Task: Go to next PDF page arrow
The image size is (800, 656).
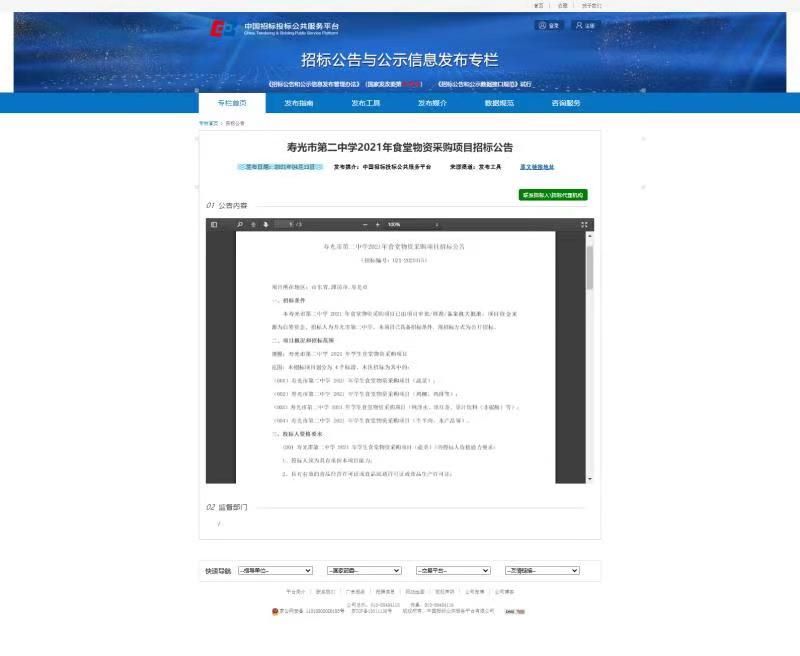Action: (x=266, y=225)
